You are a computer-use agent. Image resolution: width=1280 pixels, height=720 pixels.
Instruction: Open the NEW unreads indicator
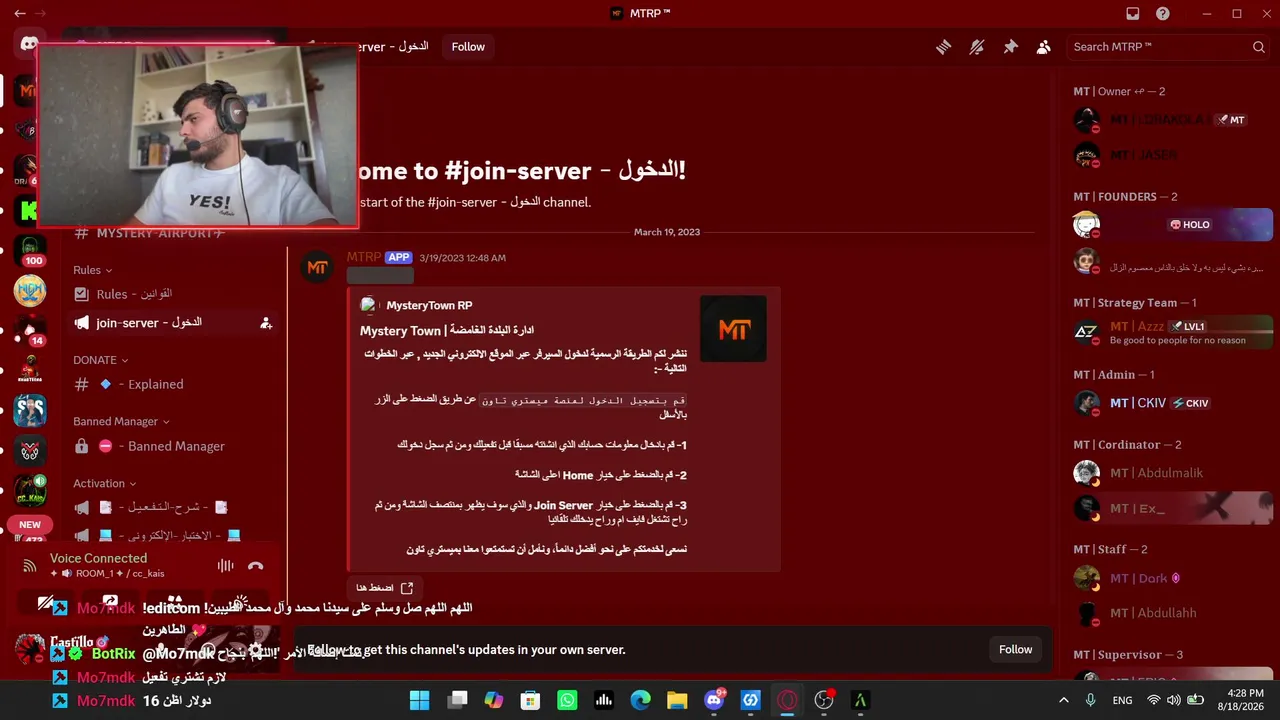pos(30,525)
